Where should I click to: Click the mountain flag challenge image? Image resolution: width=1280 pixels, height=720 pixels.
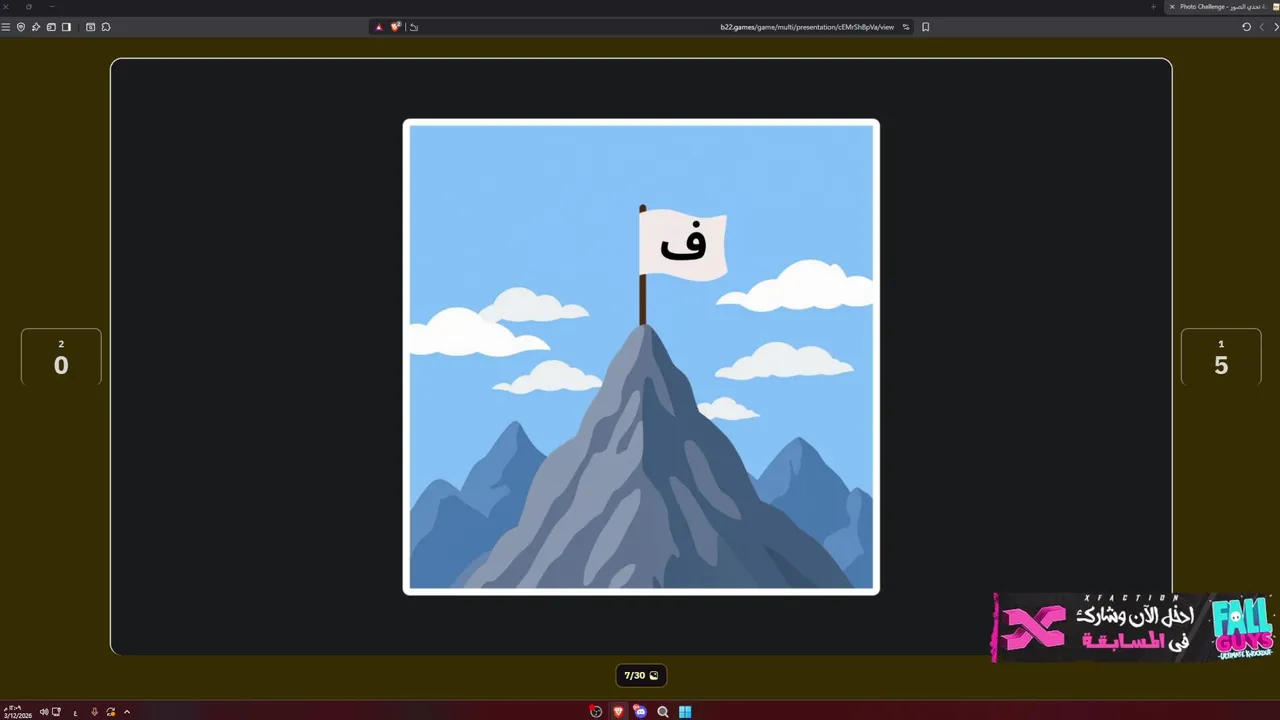click(x=641, y=357)
